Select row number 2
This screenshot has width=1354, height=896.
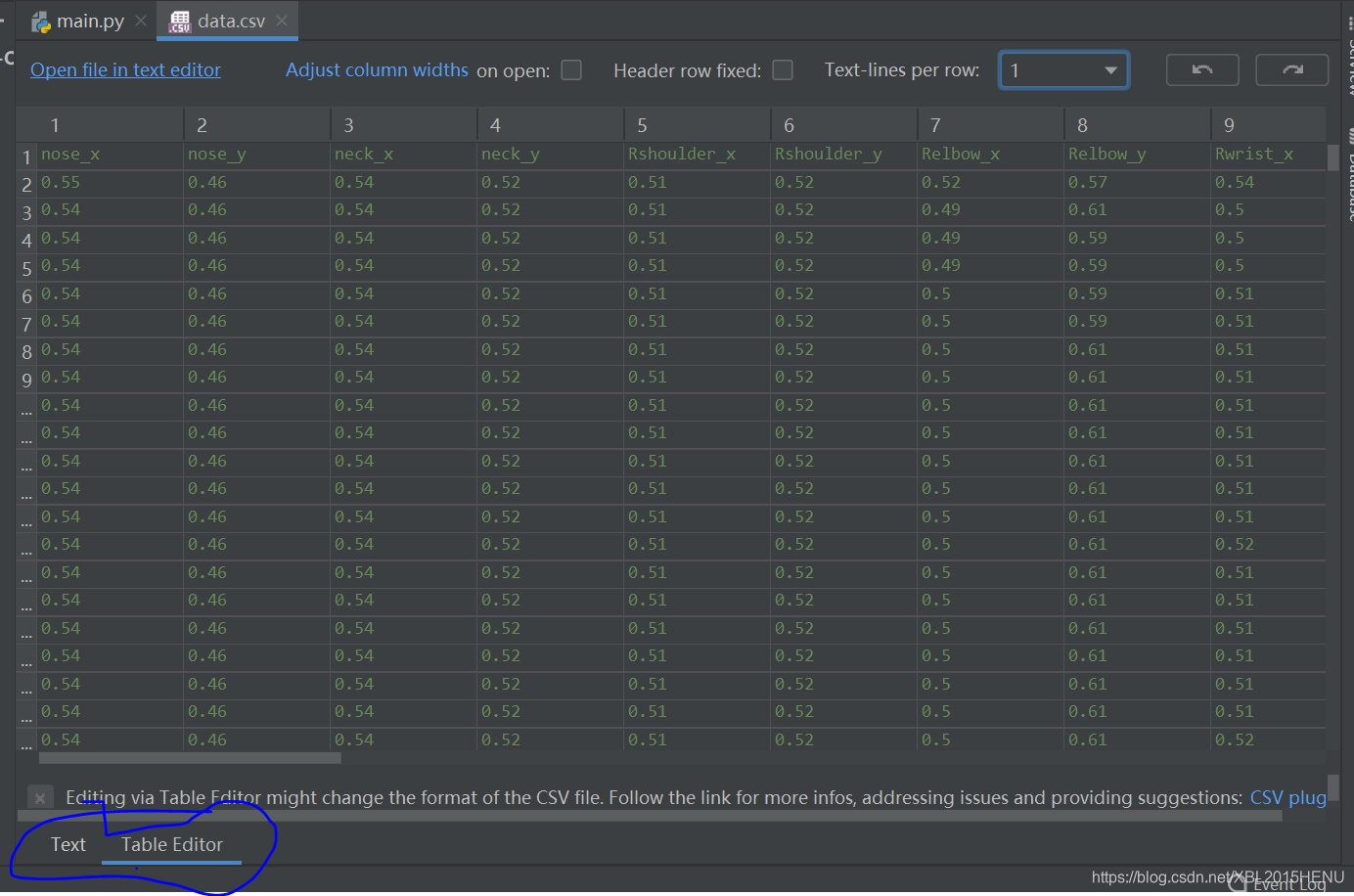(26, 185)
